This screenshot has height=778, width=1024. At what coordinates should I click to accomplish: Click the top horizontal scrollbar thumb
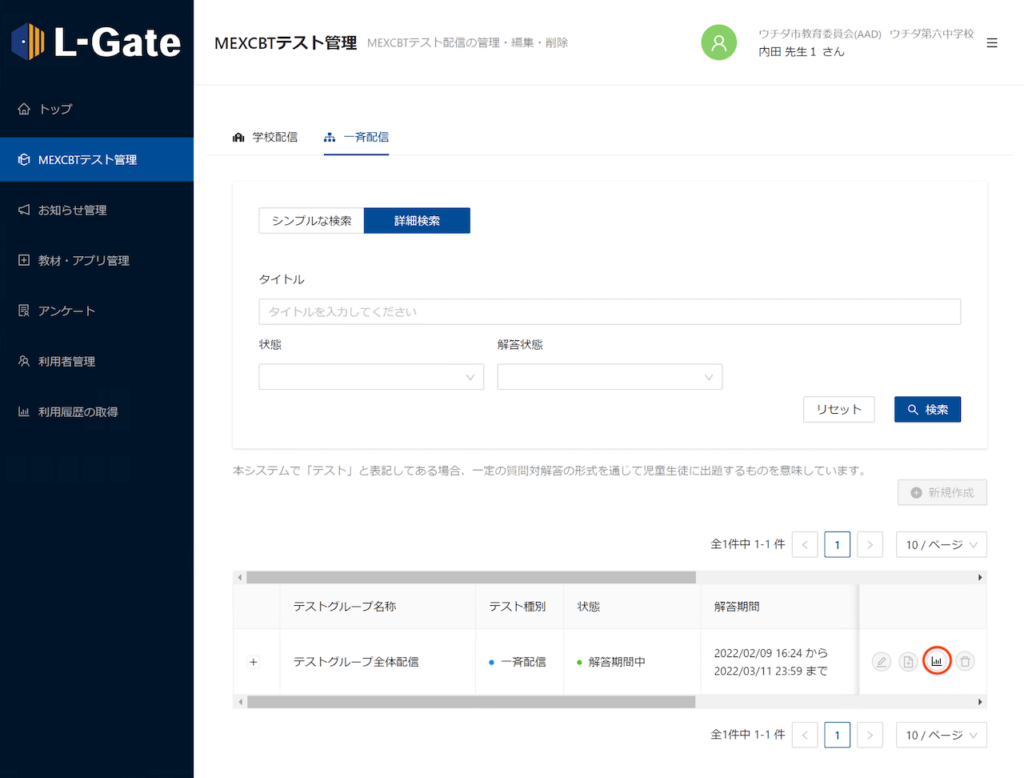pos(471,577)
